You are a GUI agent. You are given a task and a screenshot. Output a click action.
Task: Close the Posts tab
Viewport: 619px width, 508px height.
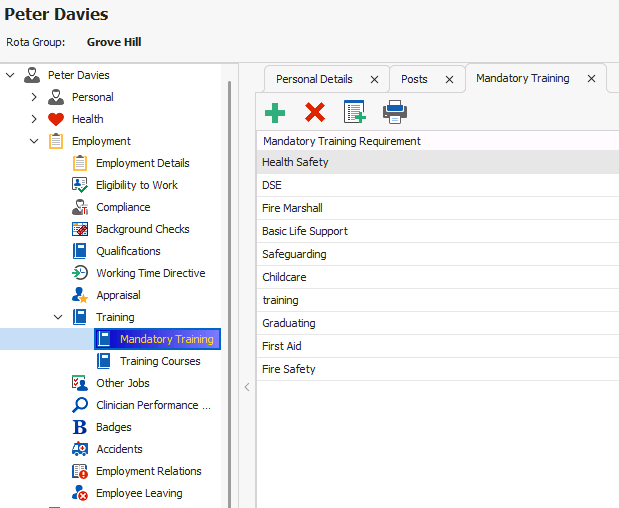(x=449, y=80)
